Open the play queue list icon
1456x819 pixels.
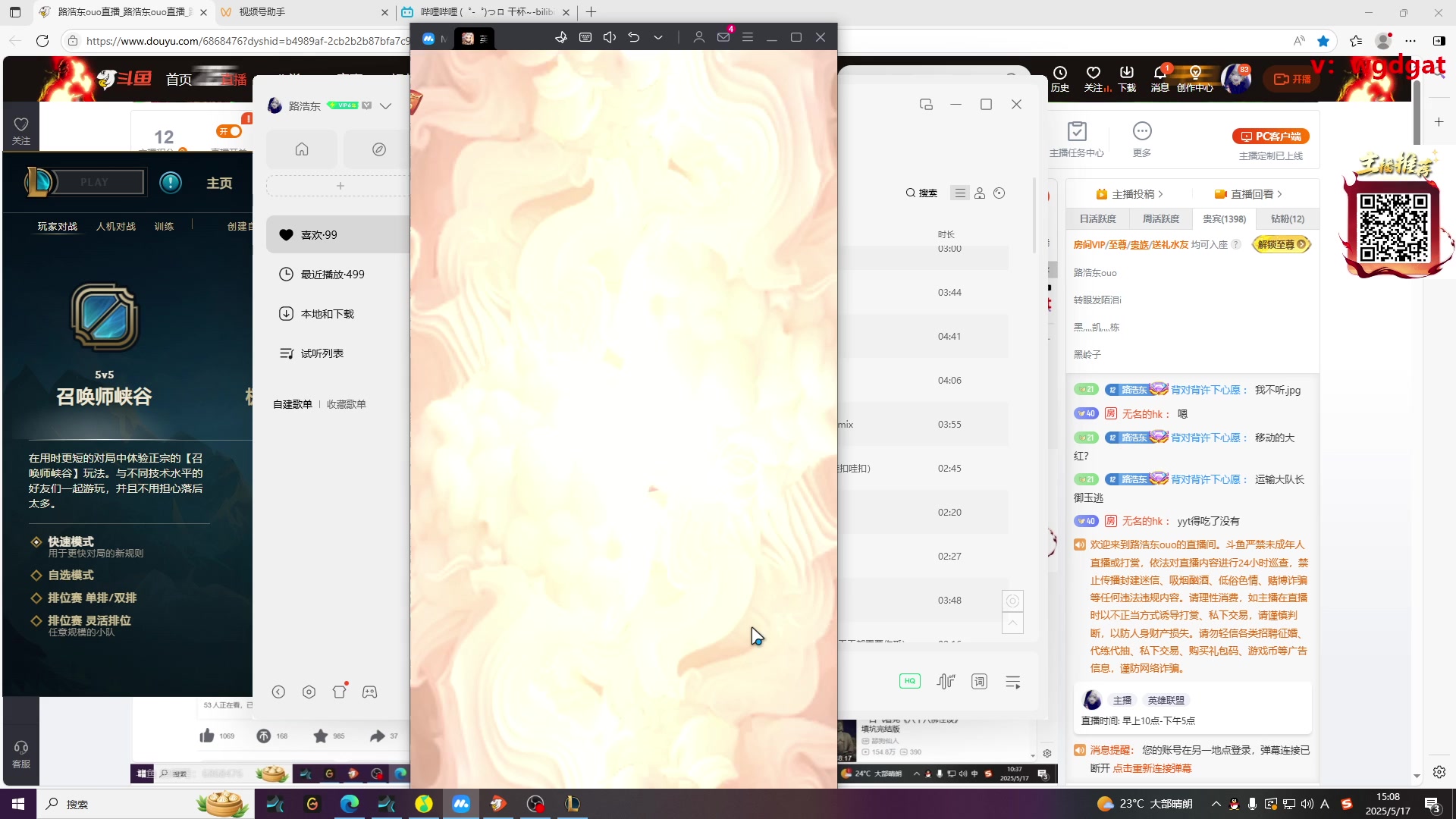point(1013,682)
